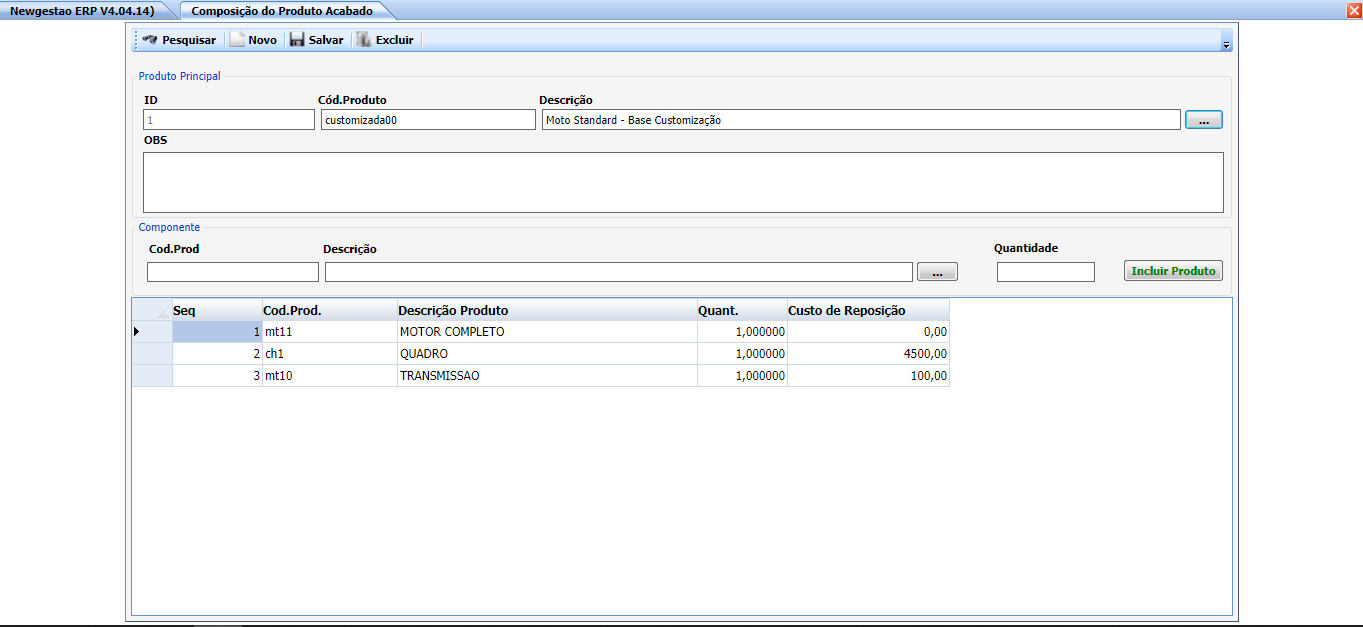Click the component Descrição field

click(x=619, y=272)
